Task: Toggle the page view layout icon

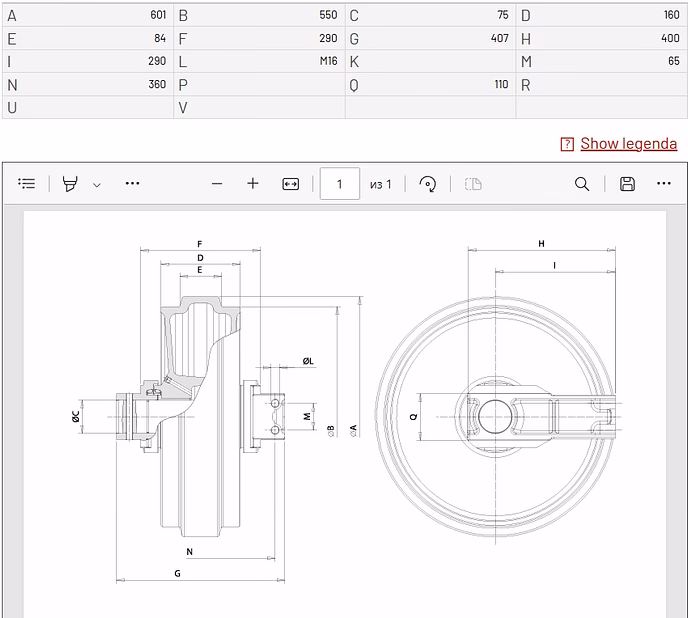Action: pyautogui.click(x=473, y=184)
